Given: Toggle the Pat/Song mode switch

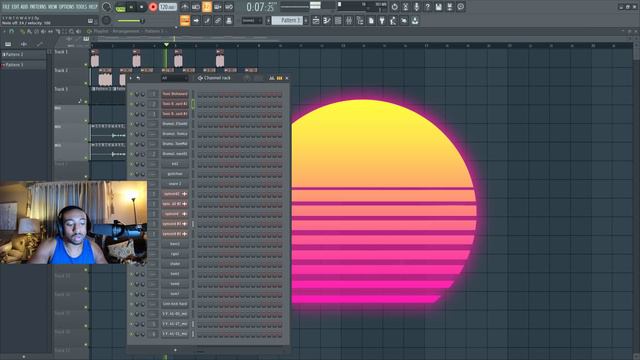Looking at the screenshot, I should (120, 7).
